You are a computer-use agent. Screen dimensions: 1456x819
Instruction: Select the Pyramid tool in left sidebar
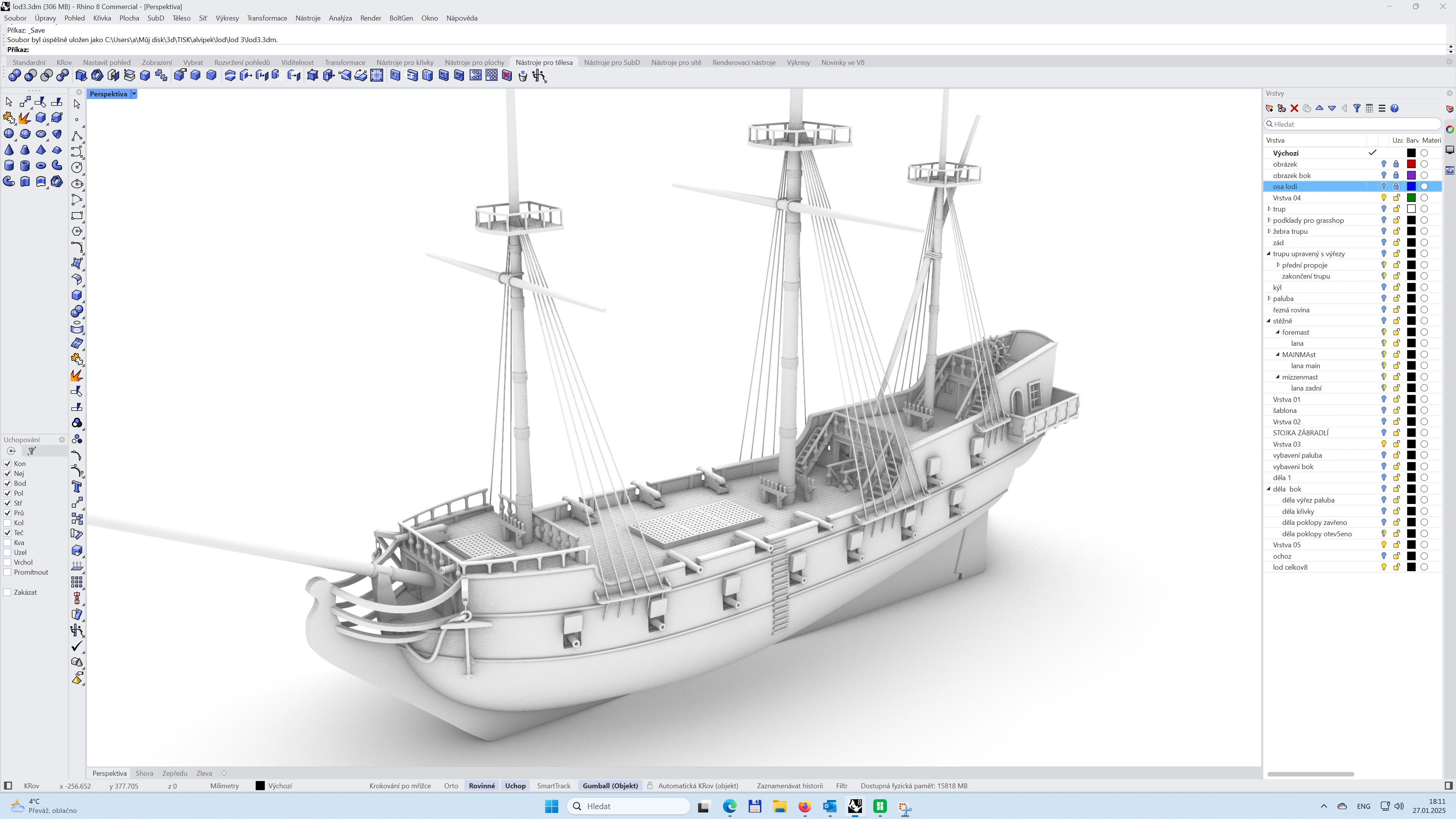click(41, 150)
